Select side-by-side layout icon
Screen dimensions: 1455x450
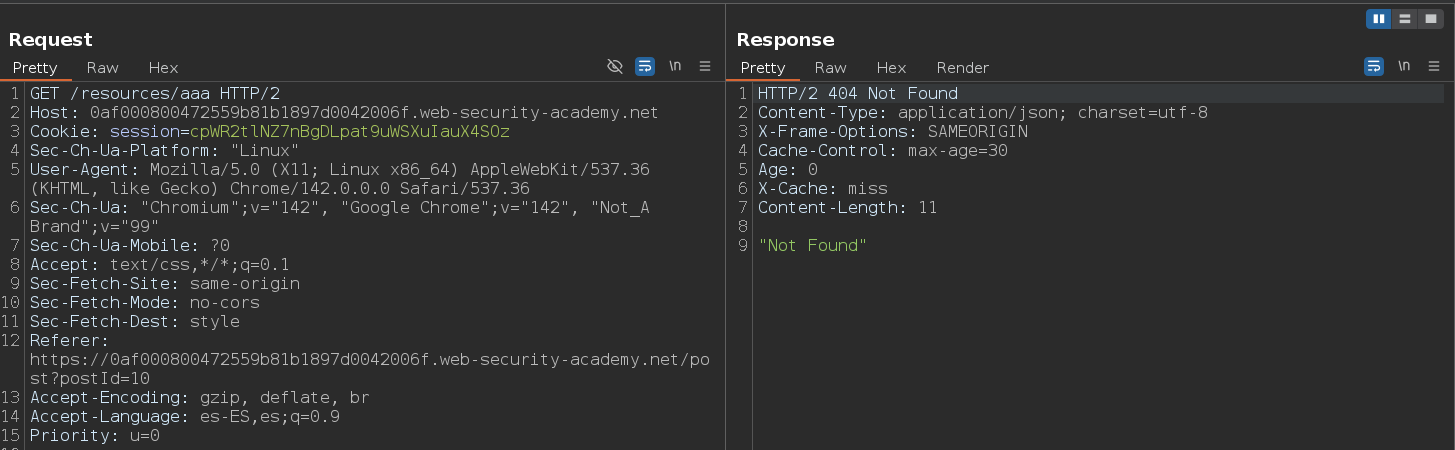click(1379, 19)
